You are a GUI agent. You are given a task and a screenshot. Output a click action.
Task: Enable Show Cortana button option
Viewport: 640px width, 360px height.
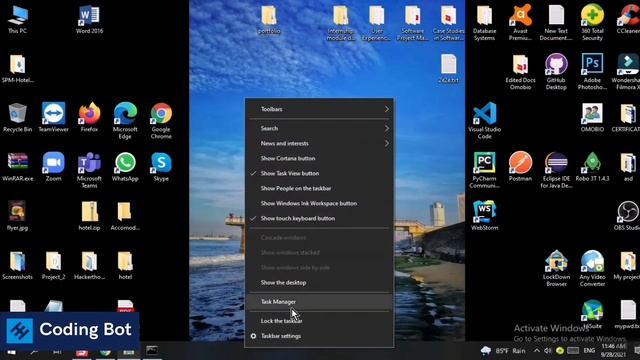pyautogui.click(x=320, y=158)
